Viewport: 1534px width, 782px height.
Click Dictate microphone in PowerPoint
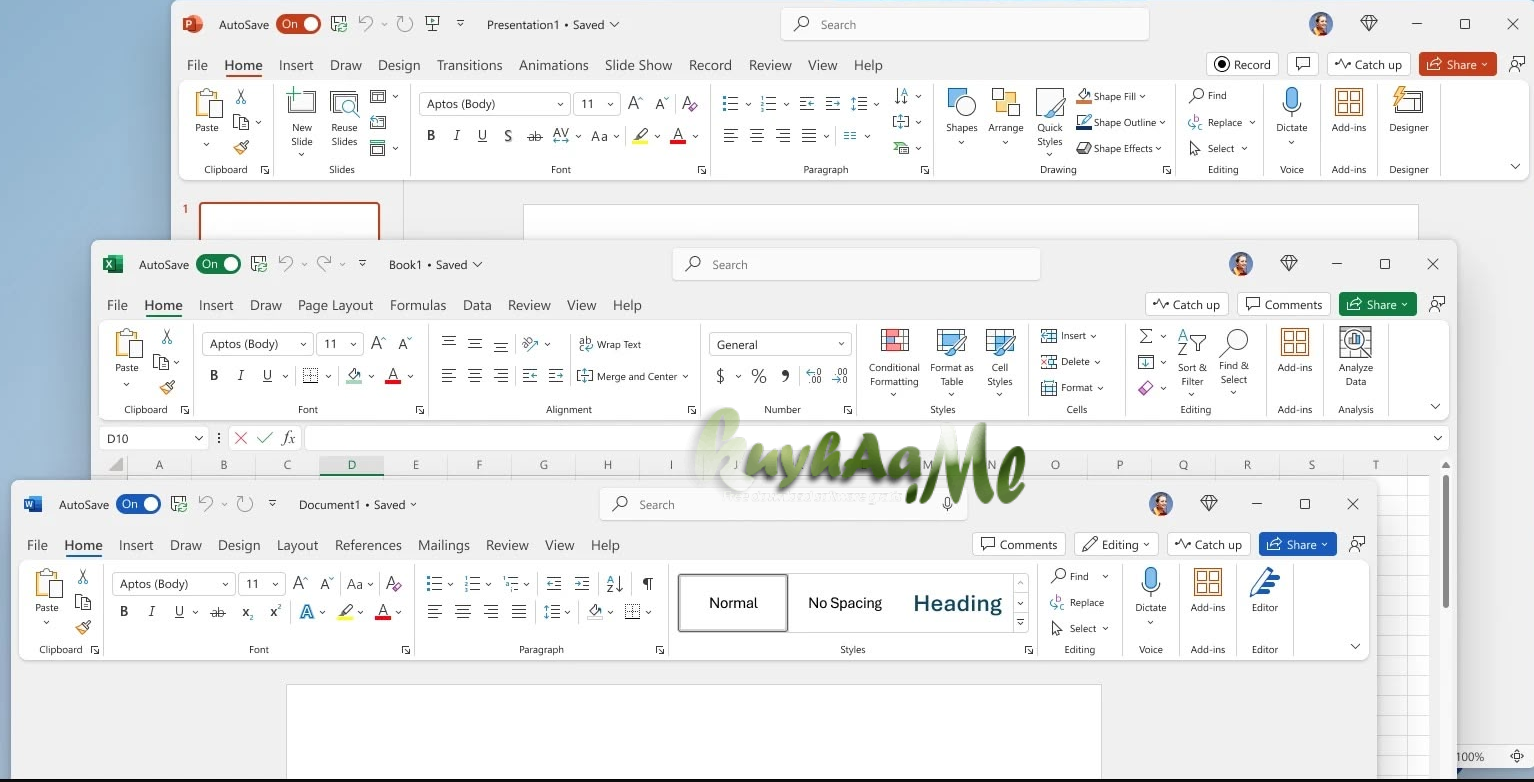coord(1292,101)
